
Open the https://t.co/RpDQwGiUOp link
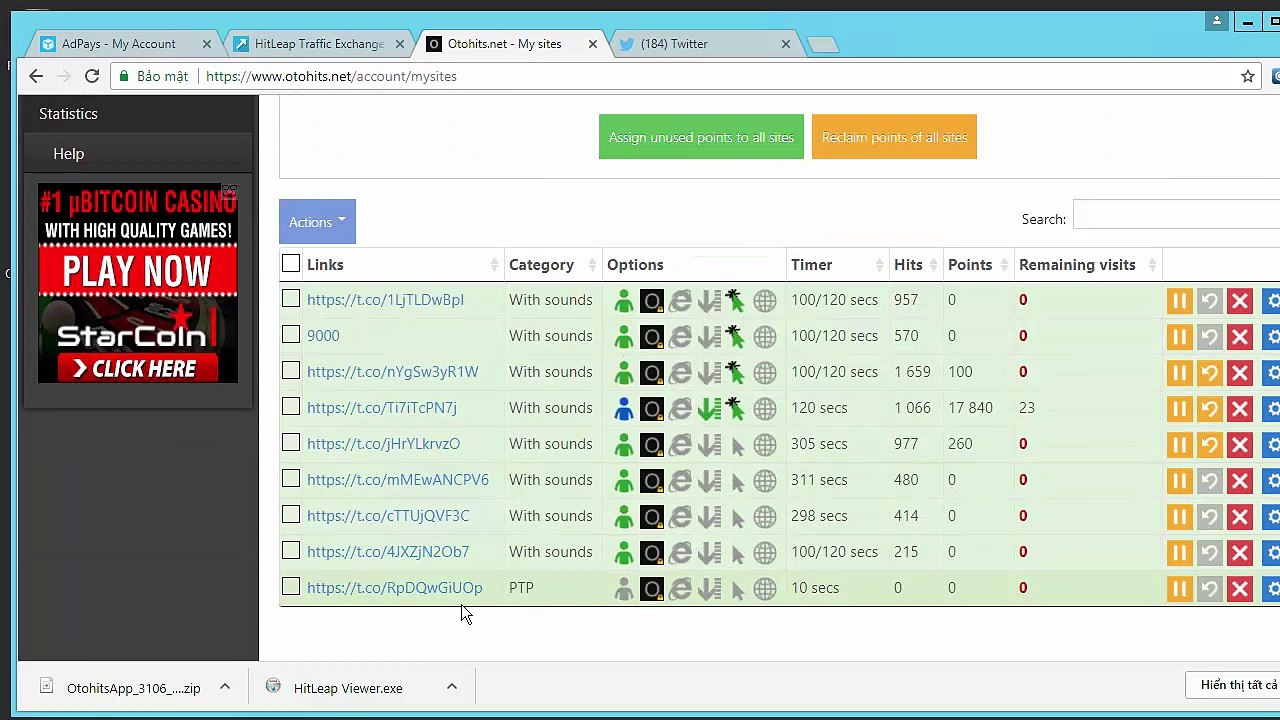tap(394, 588)
